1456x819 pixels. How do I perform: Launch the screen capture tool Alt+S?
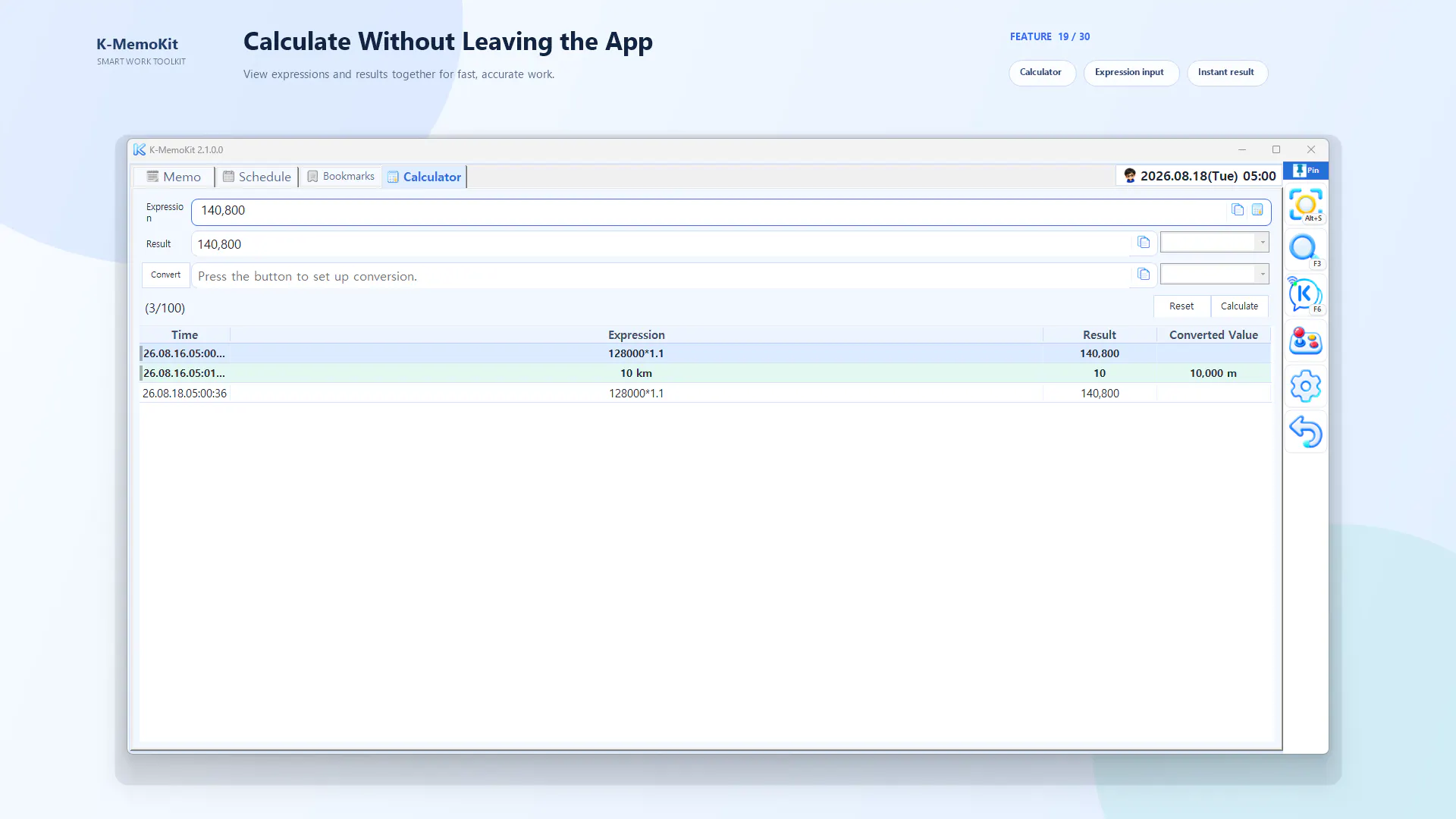[1306, 205]
